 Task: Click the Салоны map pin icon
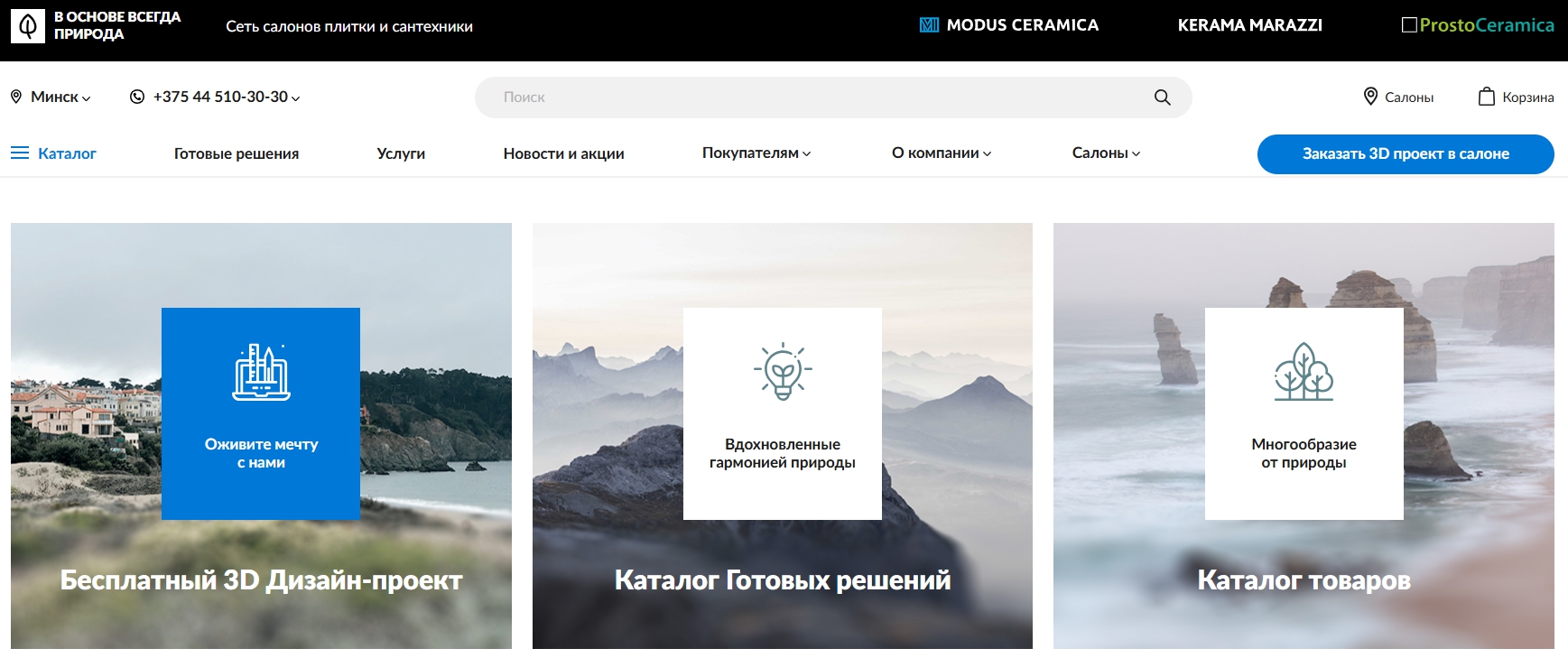[1370, 97]
